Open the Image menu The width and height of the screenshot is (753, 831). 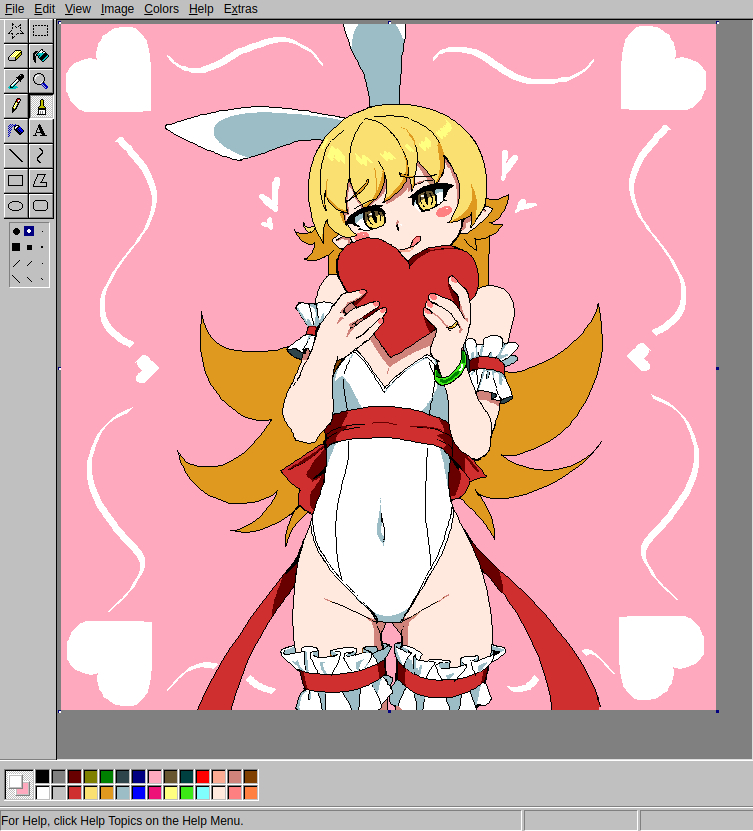pos(117,9)
